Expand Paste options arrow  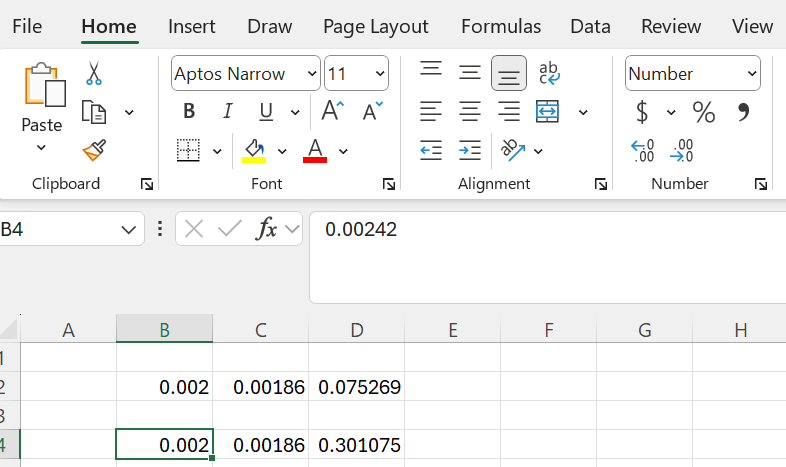click(41, 147)
